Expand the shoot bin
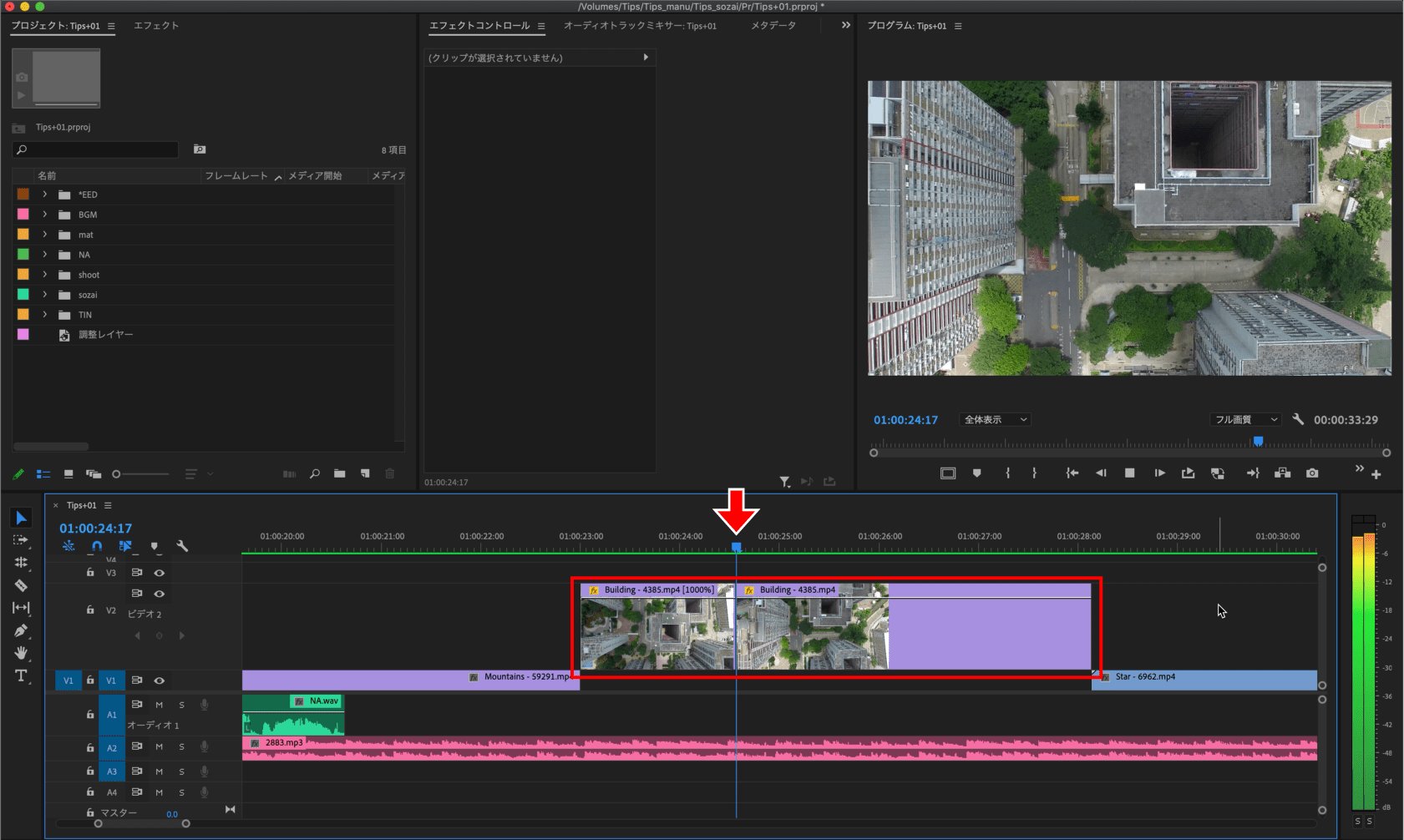The height and width of the screenshot is (840, 1404). pyautogui.click(x=45, y=275)
